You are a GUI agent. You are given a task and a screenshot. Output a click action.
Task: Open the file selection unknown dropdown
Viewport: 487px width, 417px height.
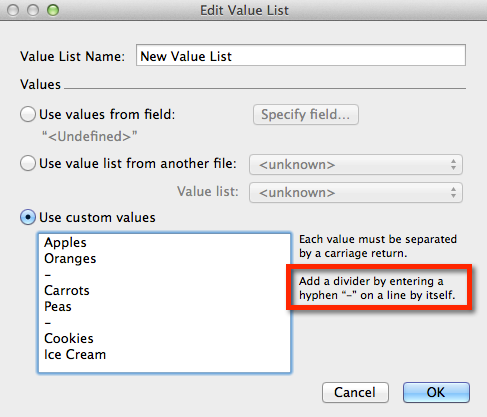coord(356,164)
